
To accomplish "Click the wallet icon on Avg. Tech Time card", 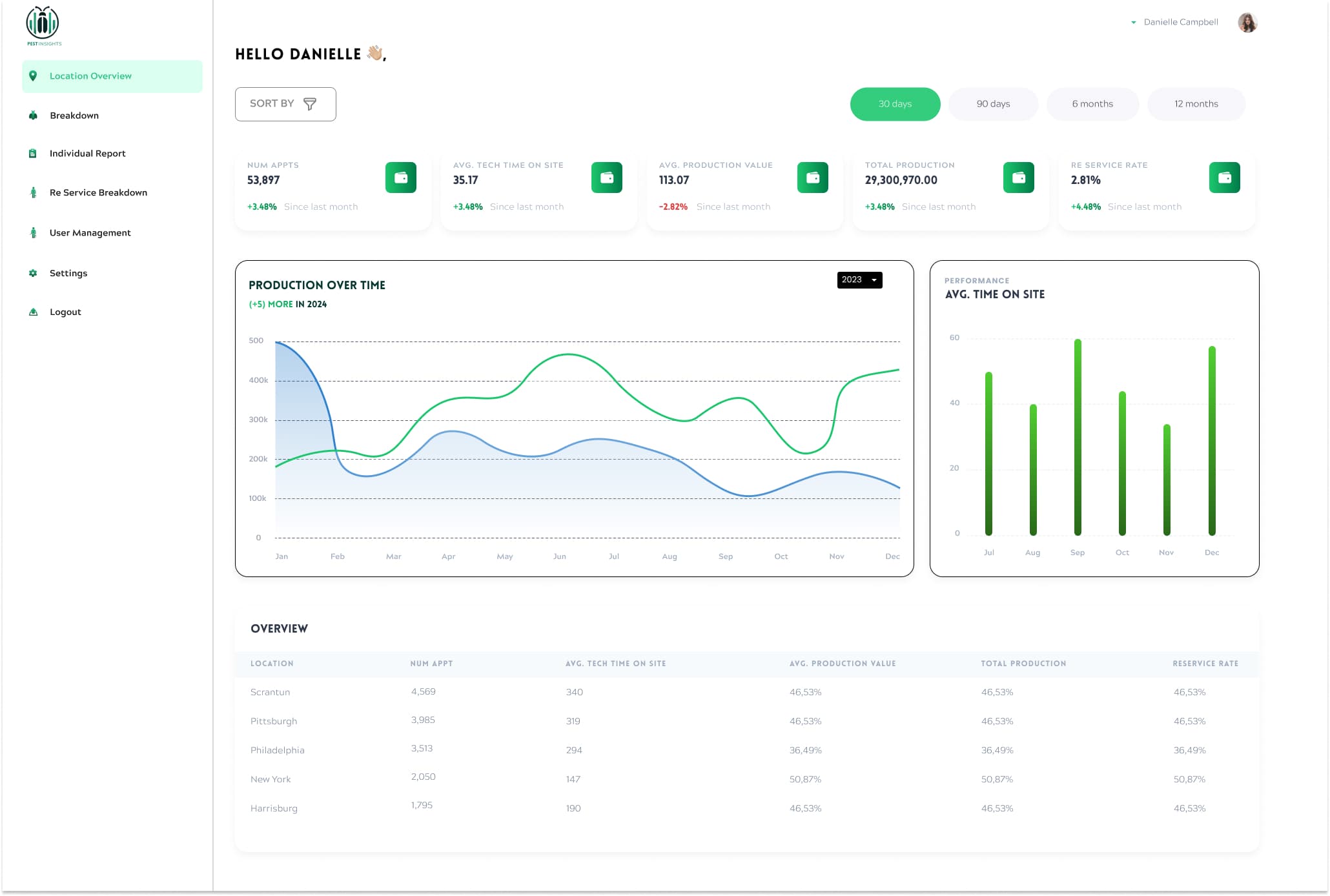I will point(607,178).
